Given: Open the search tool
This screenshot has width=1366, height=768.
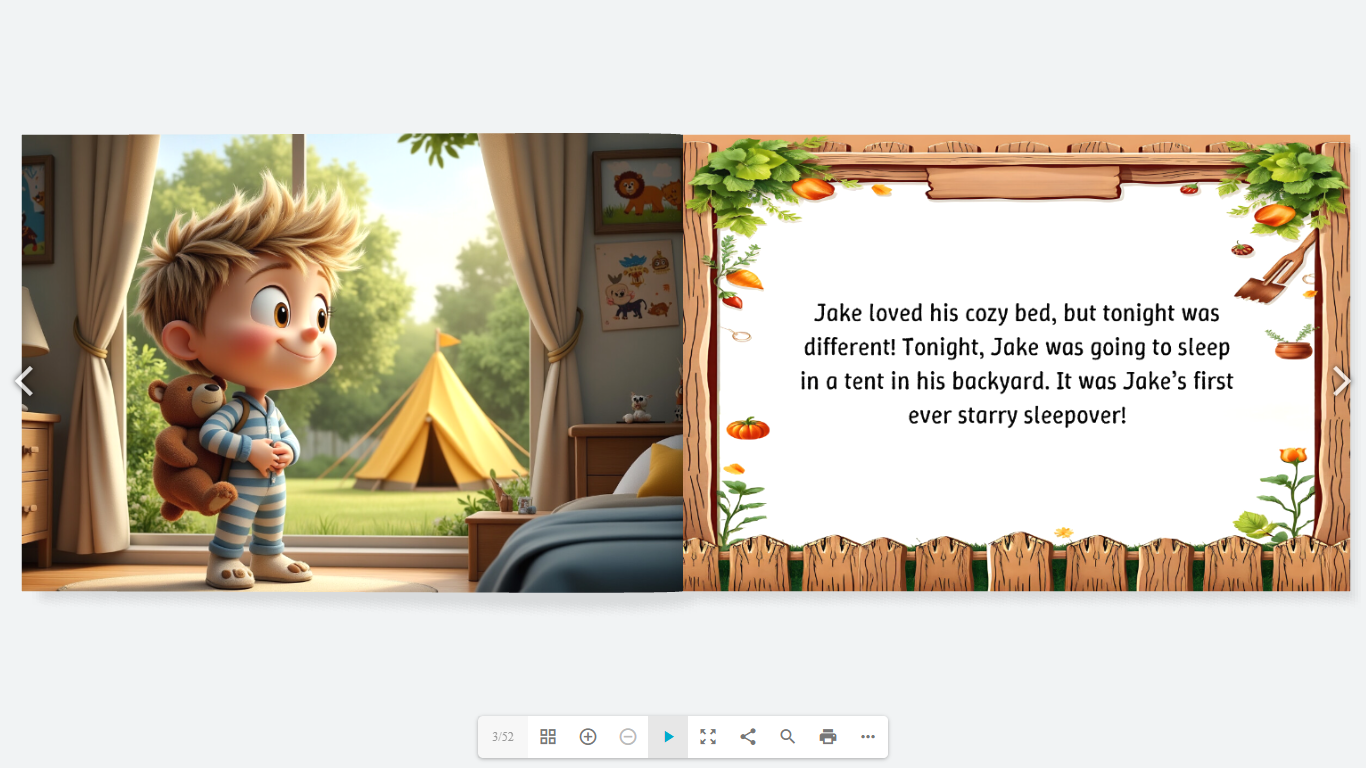Looking at the screenshot, I should pyautogui.click(x=788, y=737).
